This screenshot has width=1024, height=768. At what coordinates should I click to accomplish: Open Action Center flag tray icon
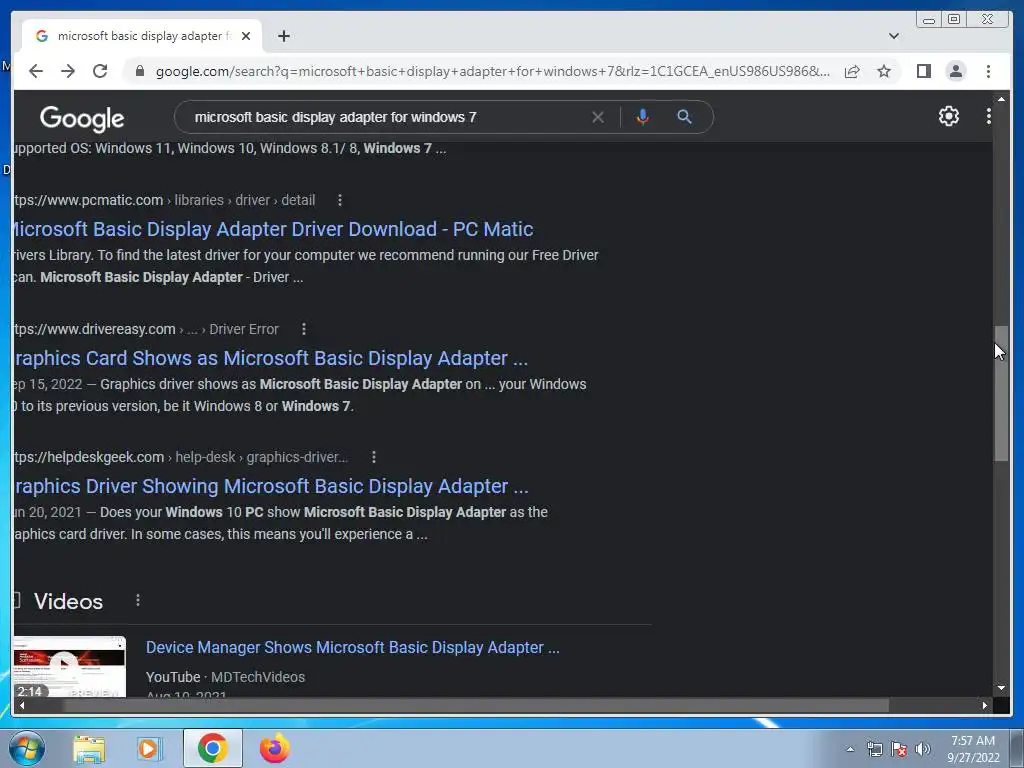pos(899,749)
